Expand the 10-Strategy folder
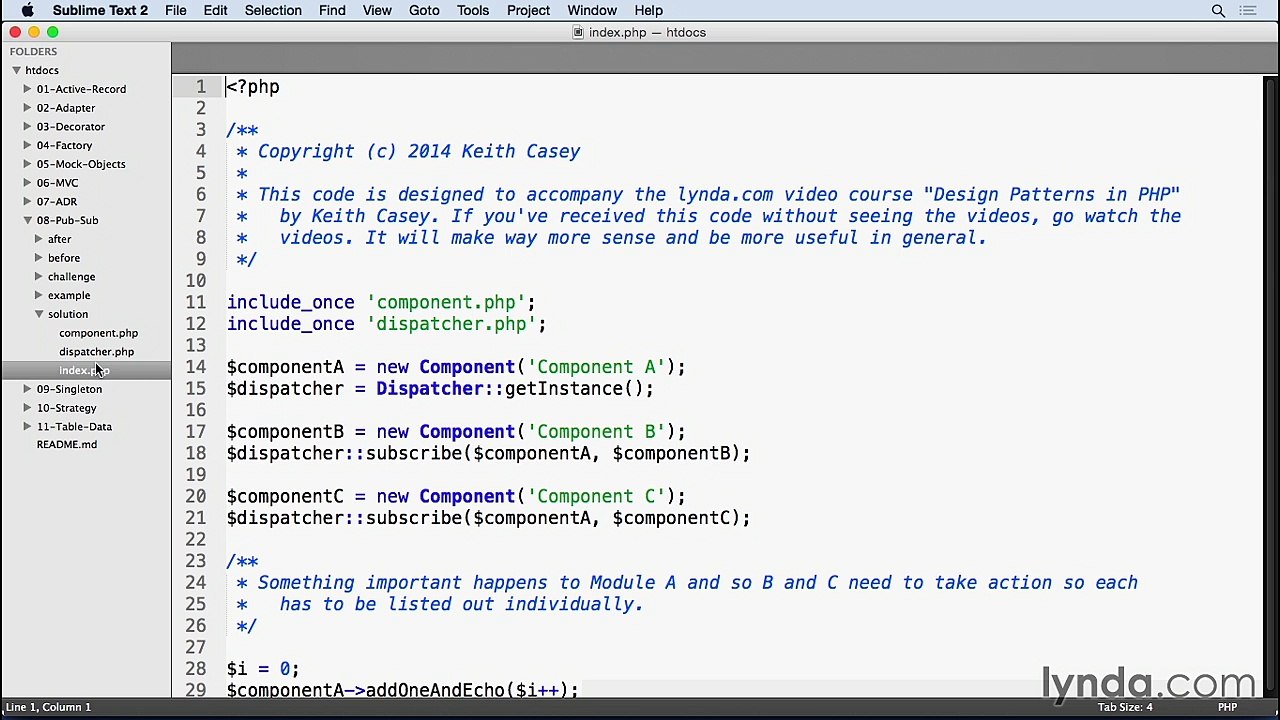The width and height of the screenshot is (1280, 720). click(x=28, y=408)
